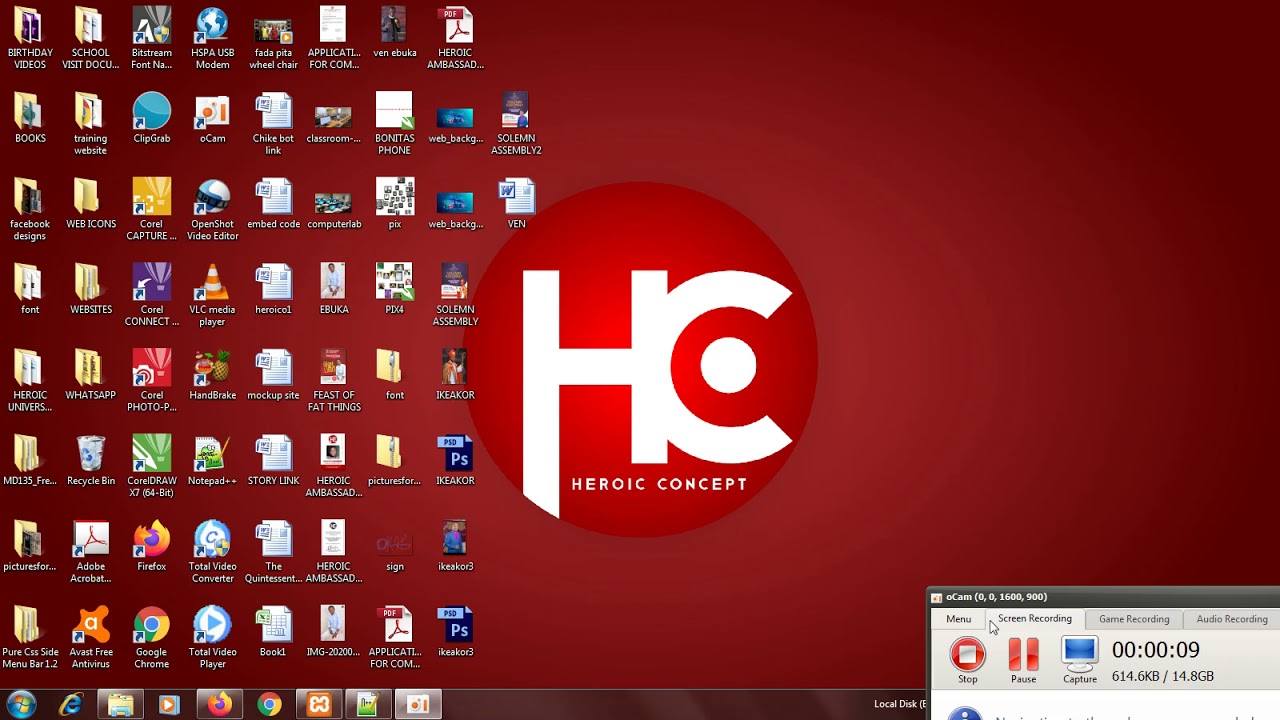Switch to the Audio Recording tab
Image resolution: width=1280 pixels, height=720 pixels.
click(x=1232, y=619)
